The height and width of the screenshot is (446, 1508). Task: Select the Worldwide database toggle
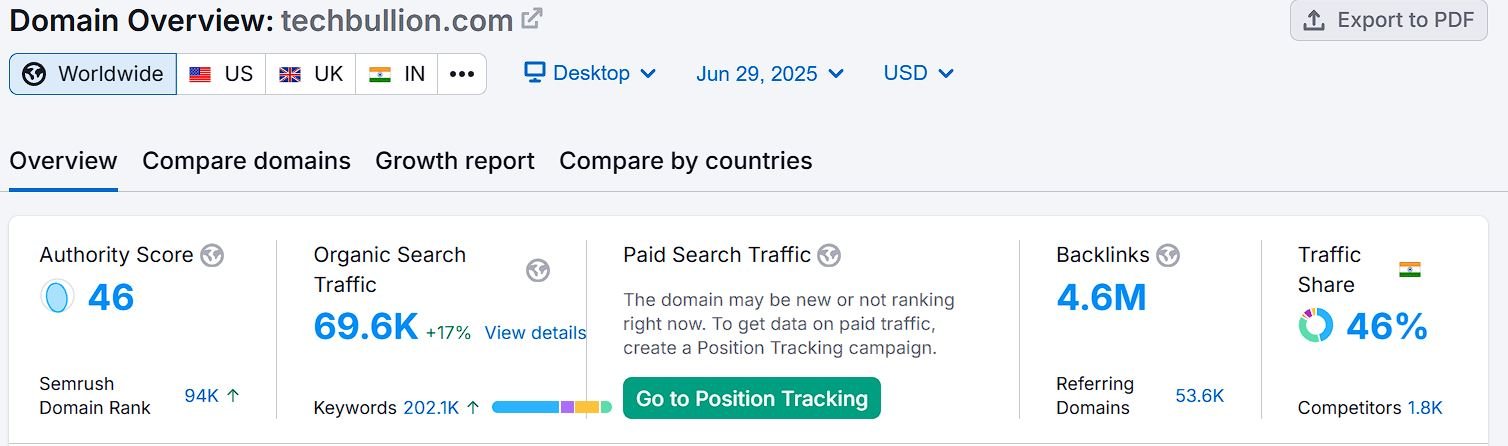(x=93, y=74)
